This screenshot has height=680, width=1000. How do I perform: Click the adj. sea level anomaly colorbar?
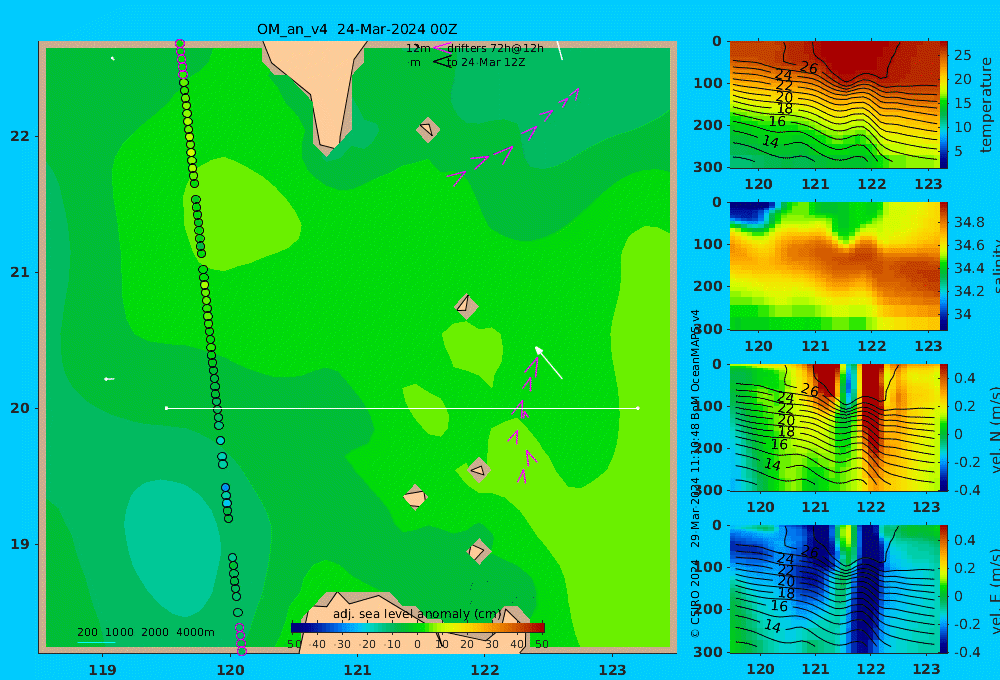click(x=418, y=628)
